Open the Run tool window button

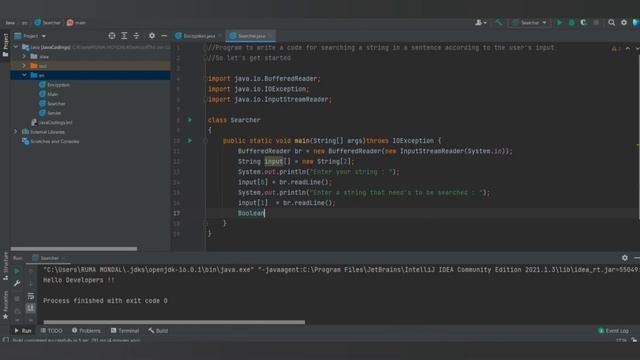[23, 331]
